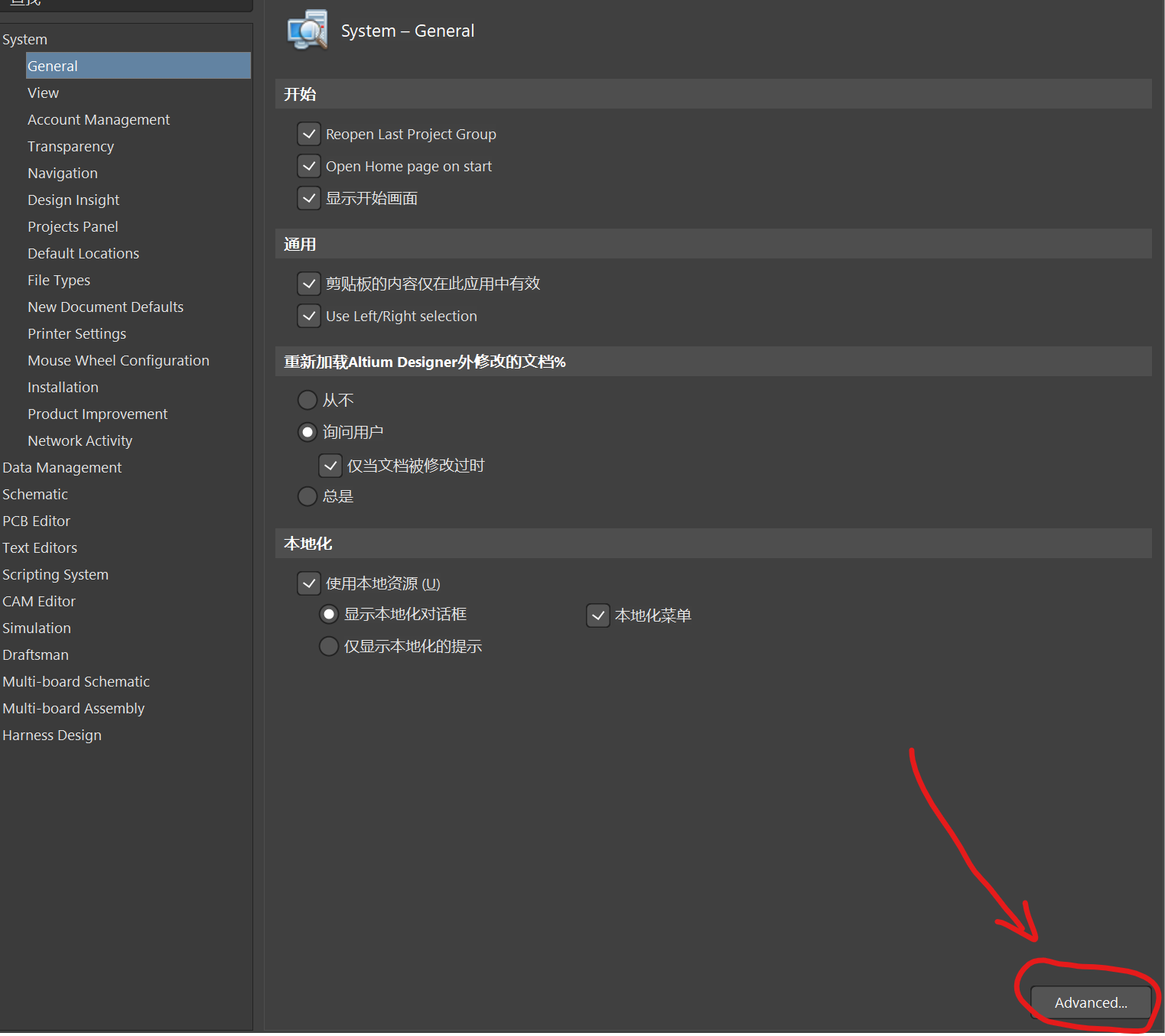1165x1036 pixels.
Task: Open Printer Settings page
Action: coord(76,334)
